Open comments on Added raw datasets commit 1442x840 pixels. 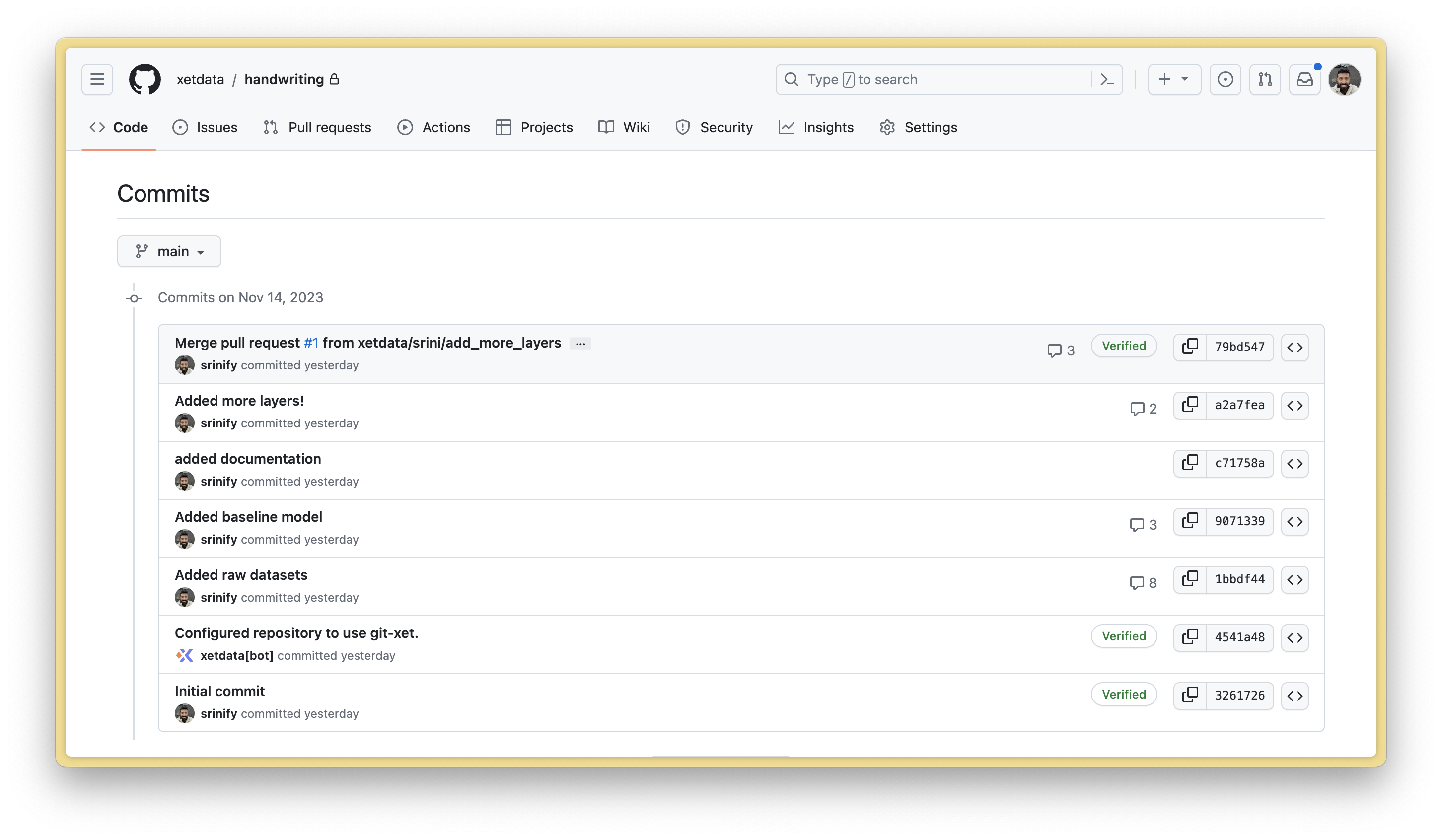click(1143, 582)
